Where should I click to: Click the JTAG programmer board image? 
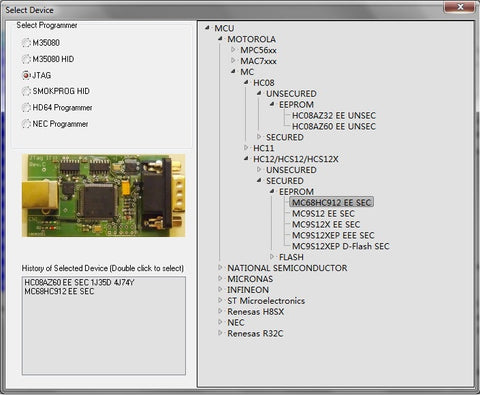104,196
